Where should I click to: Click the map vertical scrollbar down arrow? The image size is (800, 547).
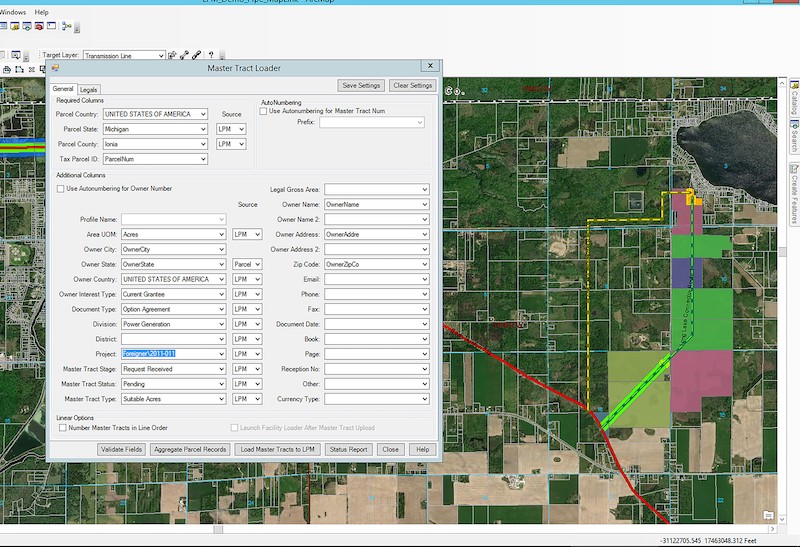point(782,519)
